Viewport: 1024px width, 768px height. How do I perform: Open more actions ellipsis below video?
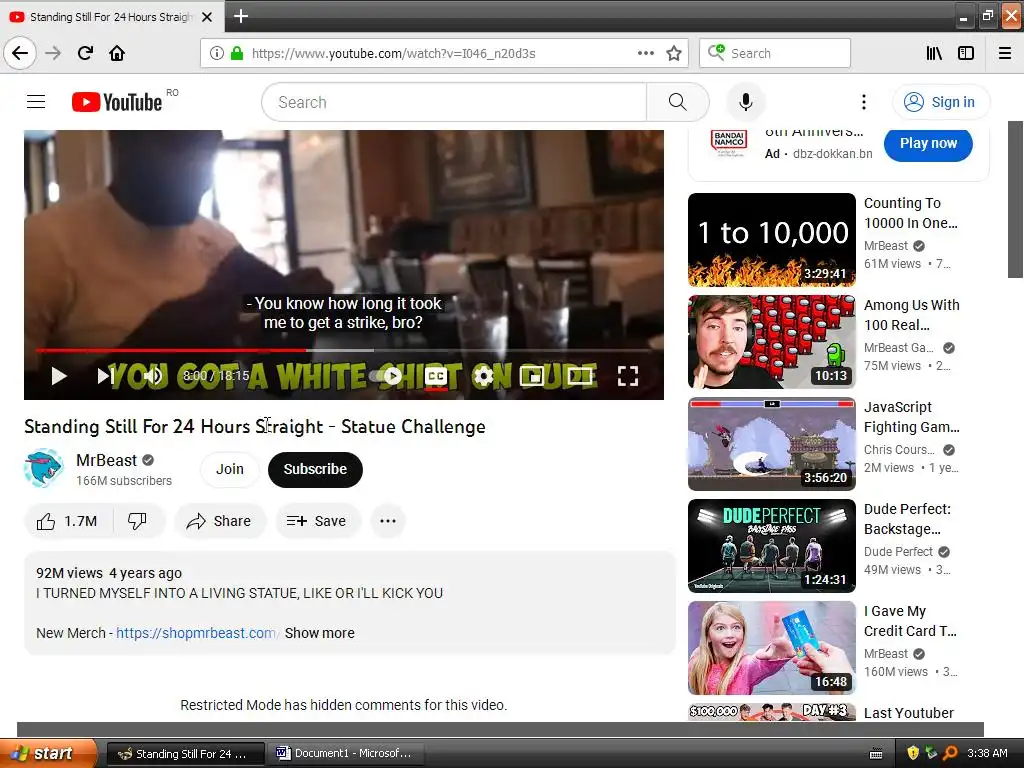click(388, 521)
